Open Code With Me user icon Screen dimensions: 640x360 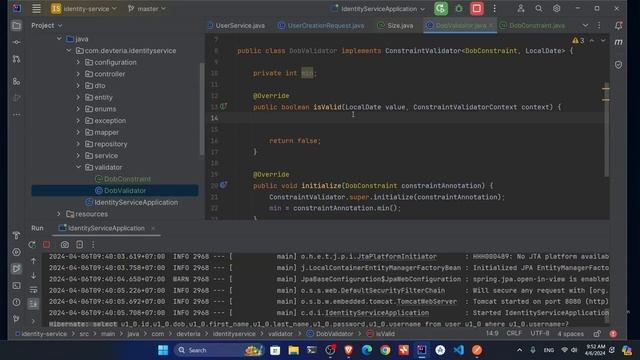click(521, 9)
